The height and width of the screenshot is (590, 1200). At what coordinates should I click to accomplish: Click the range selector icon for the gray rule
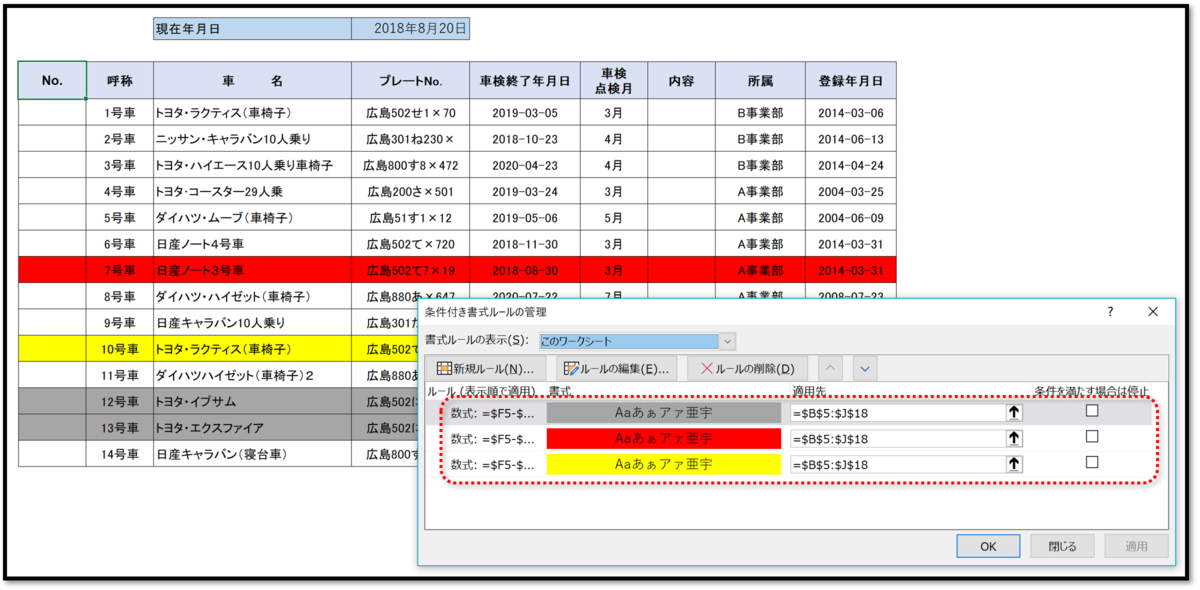pyautogui.click(x=1014, y=412)
